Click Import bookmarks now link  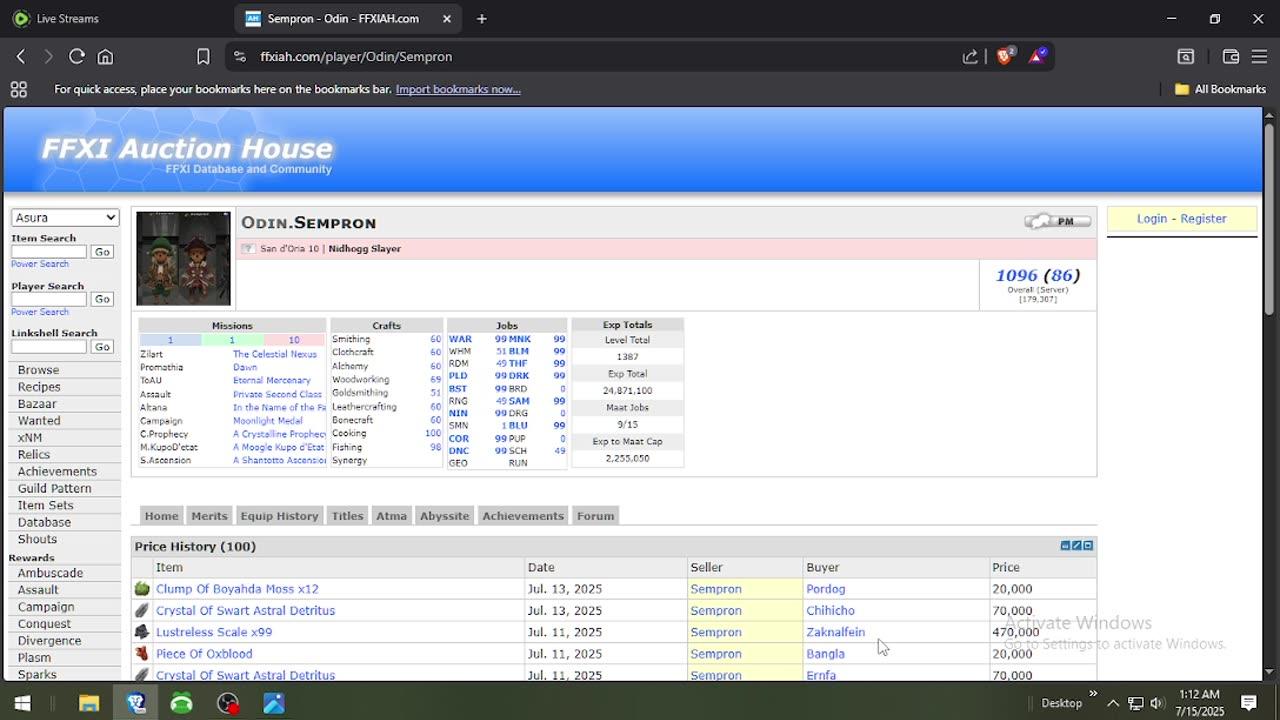(x=458, y=89)
